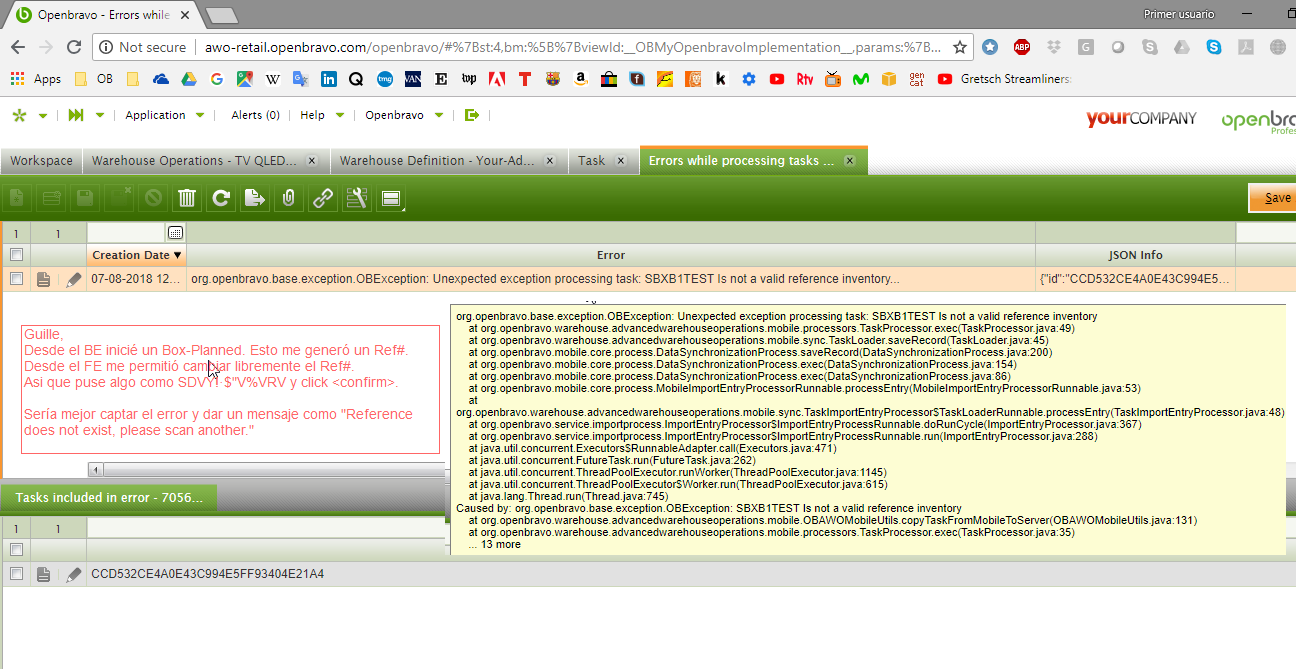Open form view icon for CCD532CE task row

point(44,574)
